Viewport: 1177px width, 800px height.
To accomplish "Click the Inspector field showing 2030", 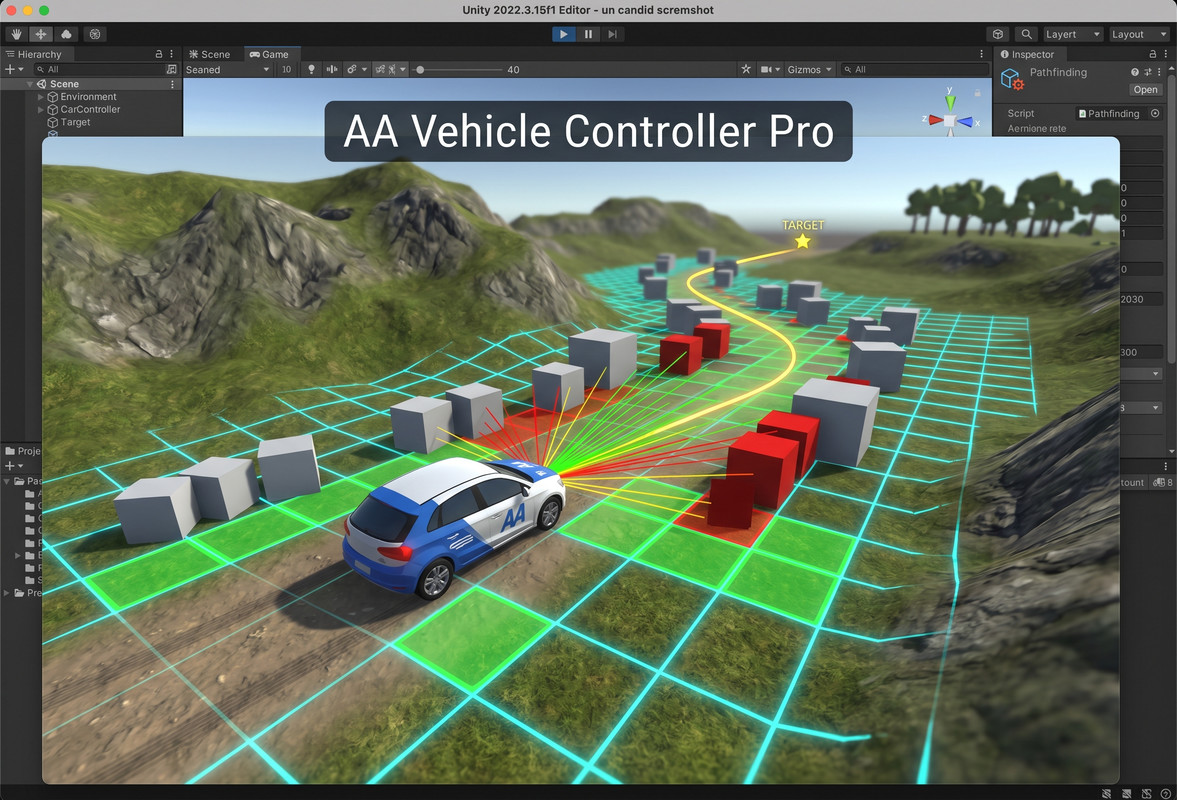I will coord(1141,299).
